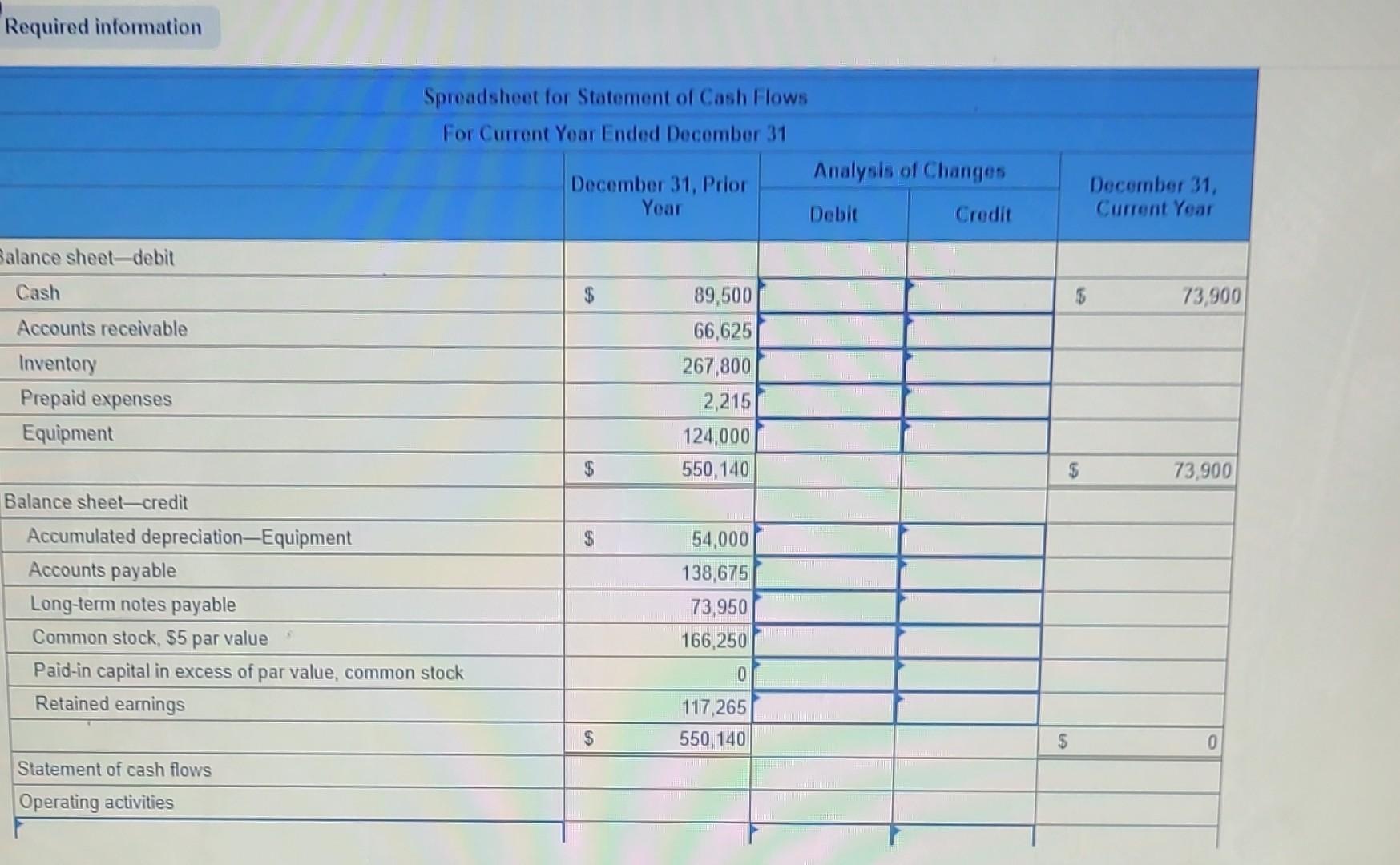The image size is (1400, 865).
Task: Click the value 73,950
Action: click(719, 607)
